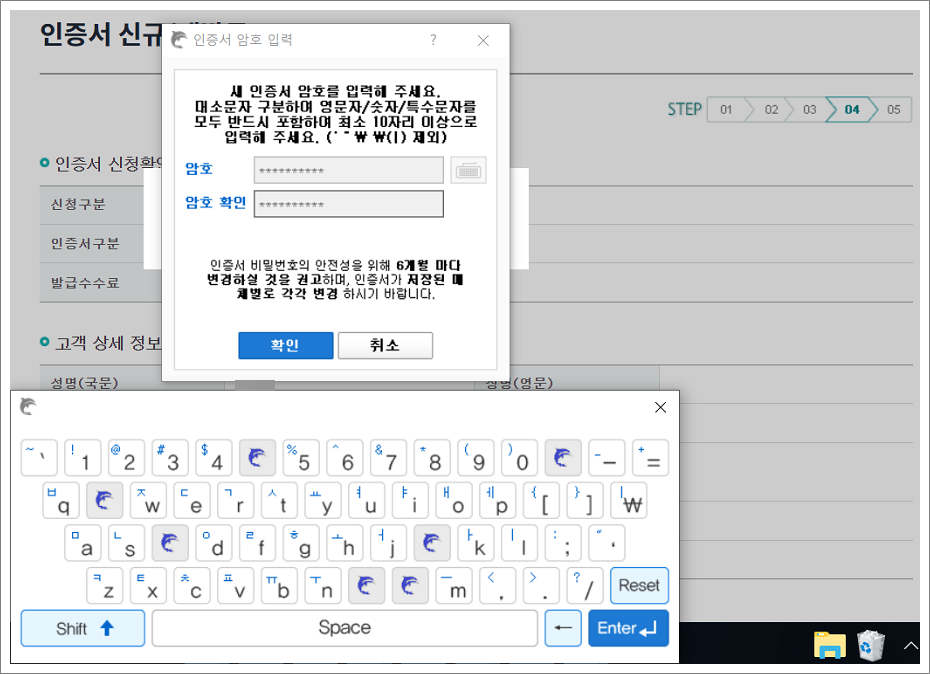The image size is (930, 674).
Task: Tap the p key
Action: (x=498, y=500)
